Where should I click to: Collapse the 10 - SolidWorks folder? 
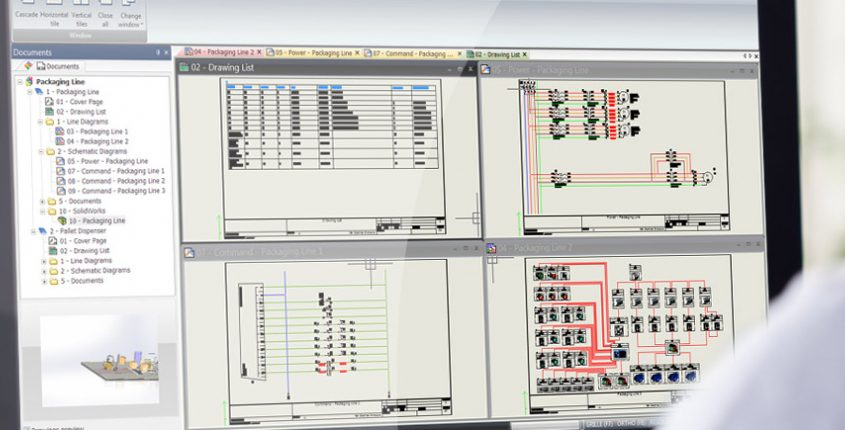[x=43, y=211]
